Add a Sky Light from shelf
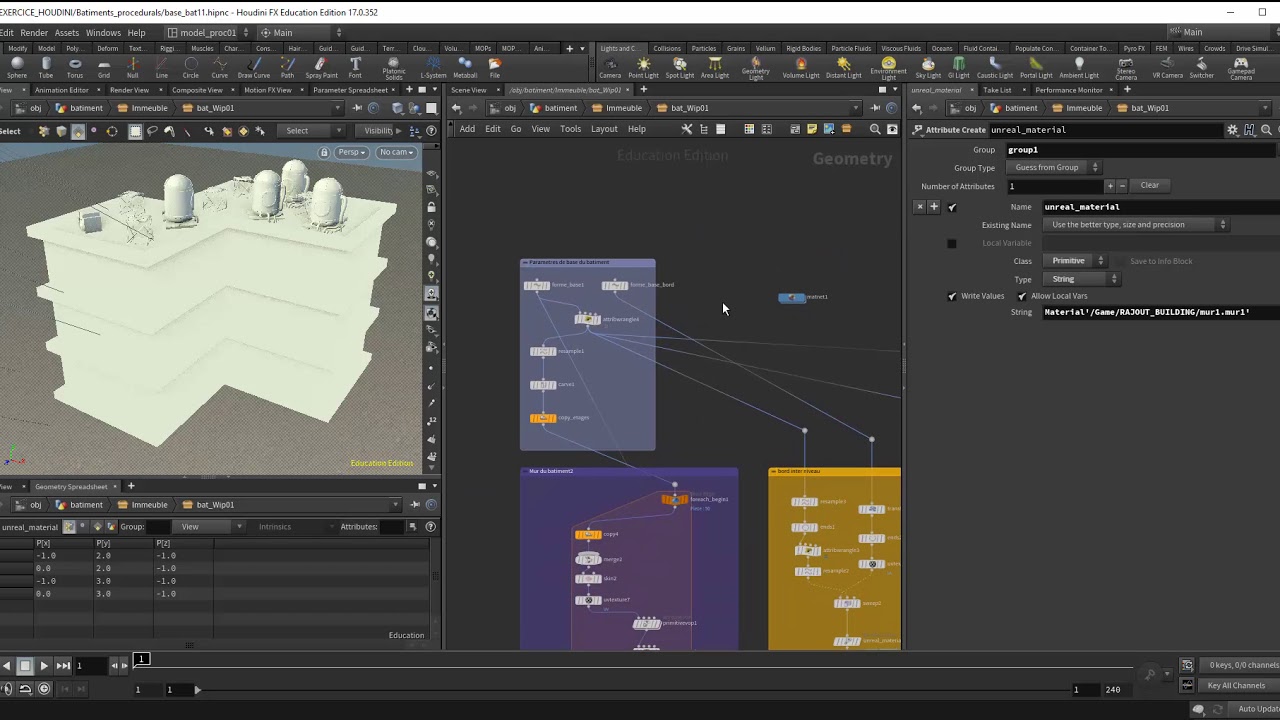The width and height of the screenshot is (1280, 720). coord(928,68)
